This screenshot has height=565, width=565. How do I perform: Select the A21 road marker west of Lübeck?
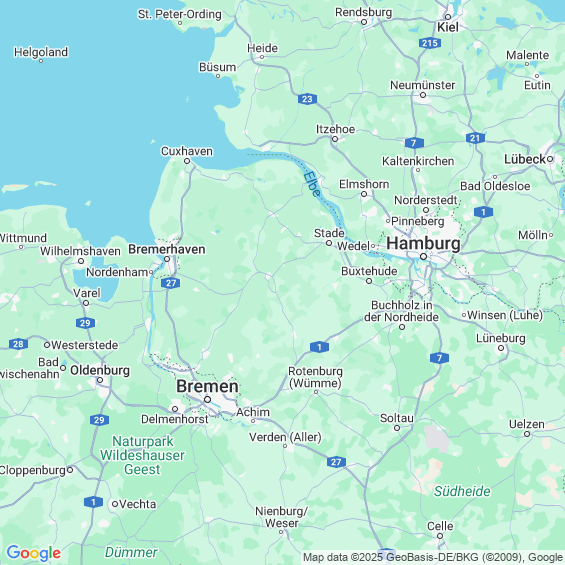point(475,138)
